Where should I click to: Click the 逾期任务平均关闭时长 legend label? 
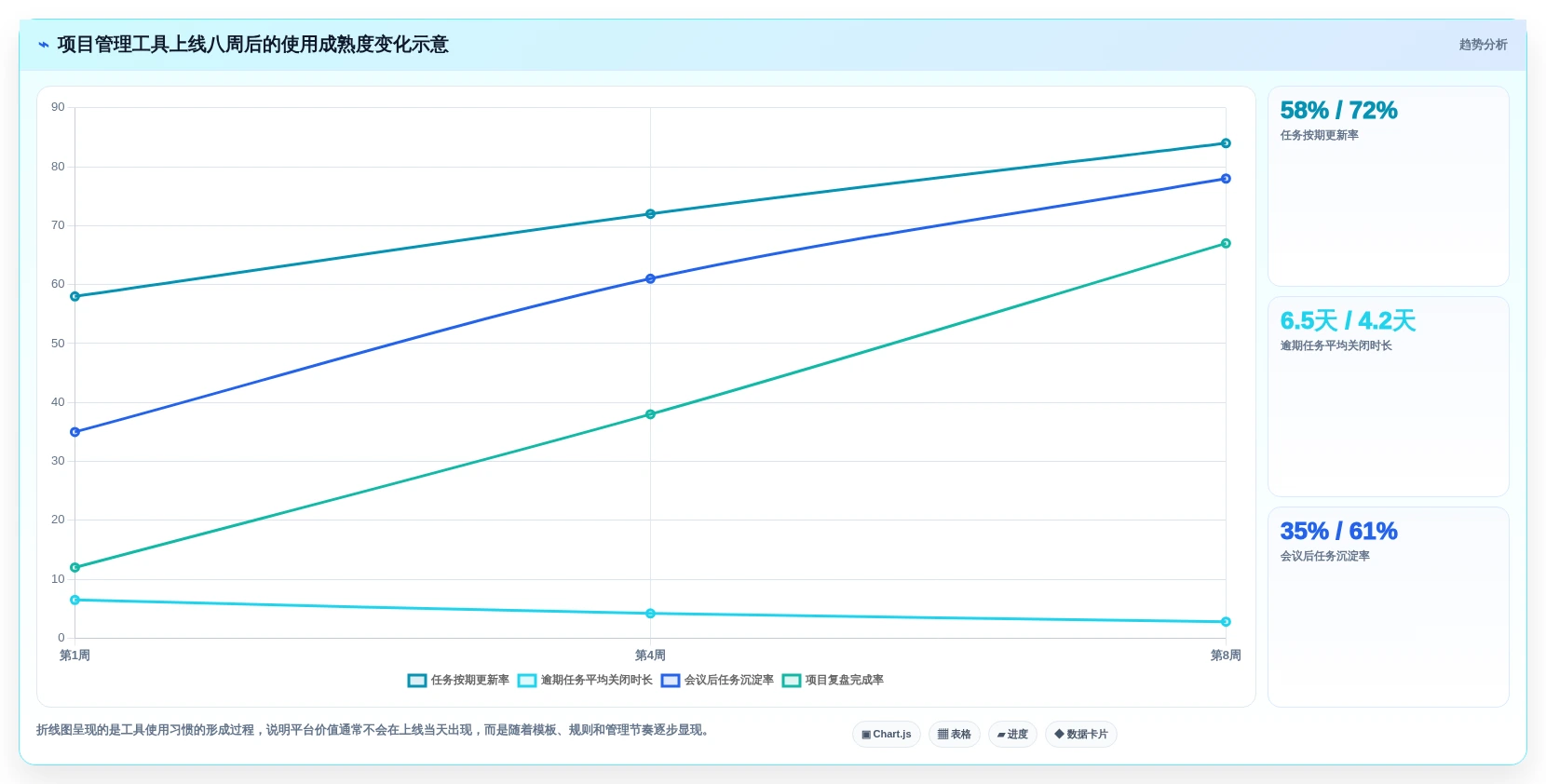(x=597, y=681)
